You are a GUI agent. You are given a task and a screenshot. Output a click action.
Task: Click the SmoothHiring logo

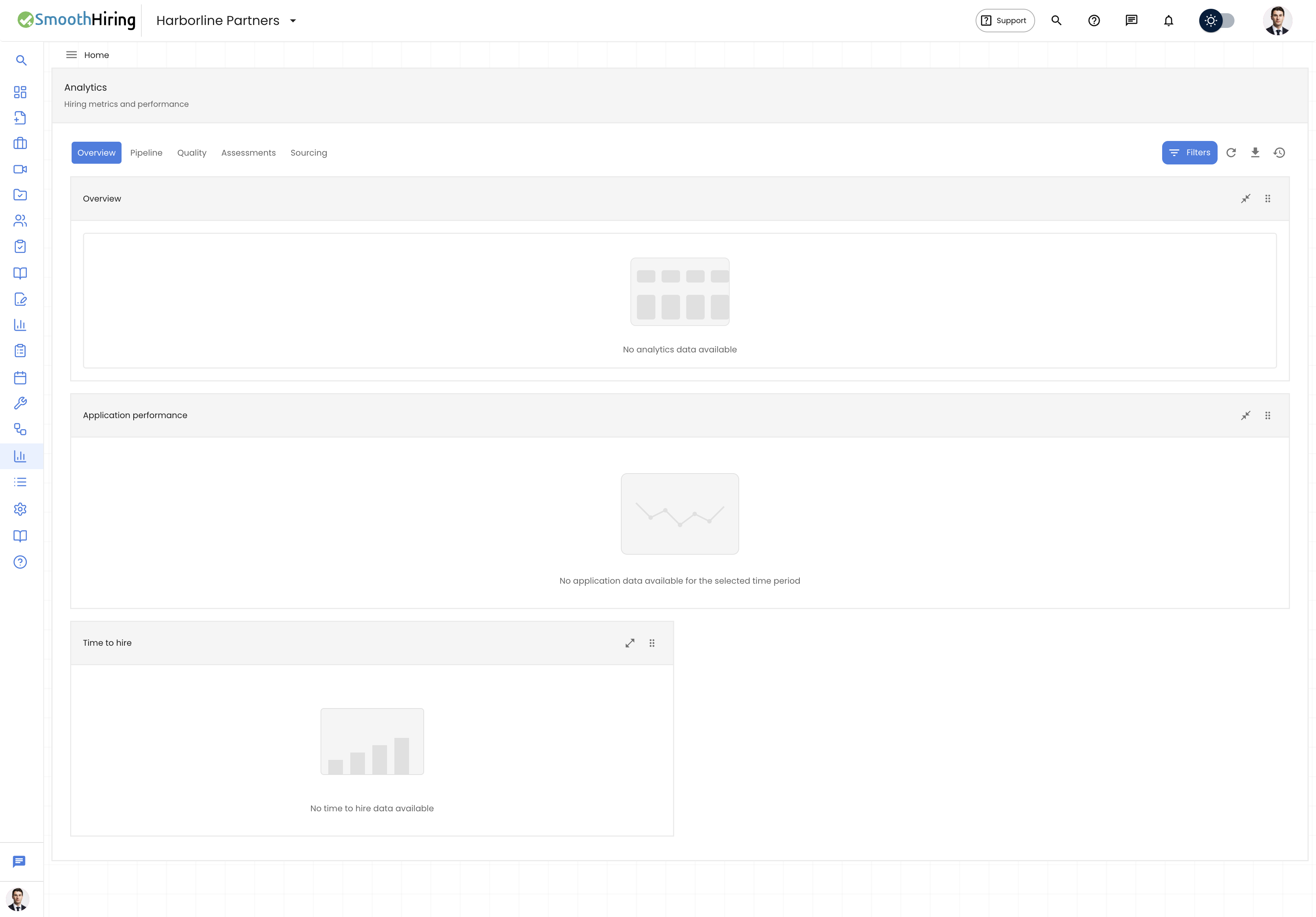coord(76,20)
